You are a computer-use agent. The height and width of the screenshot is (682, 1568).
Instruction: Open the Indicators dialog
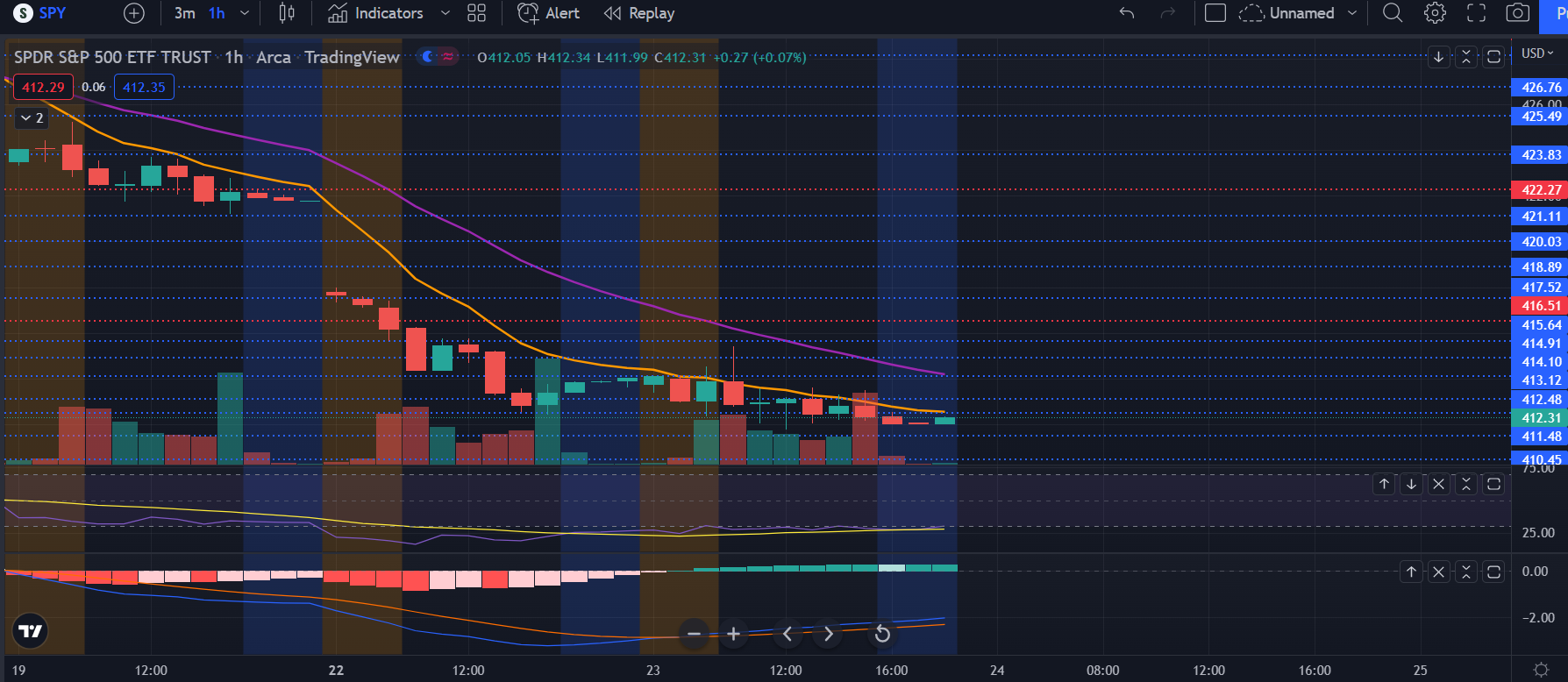(375, 13)
